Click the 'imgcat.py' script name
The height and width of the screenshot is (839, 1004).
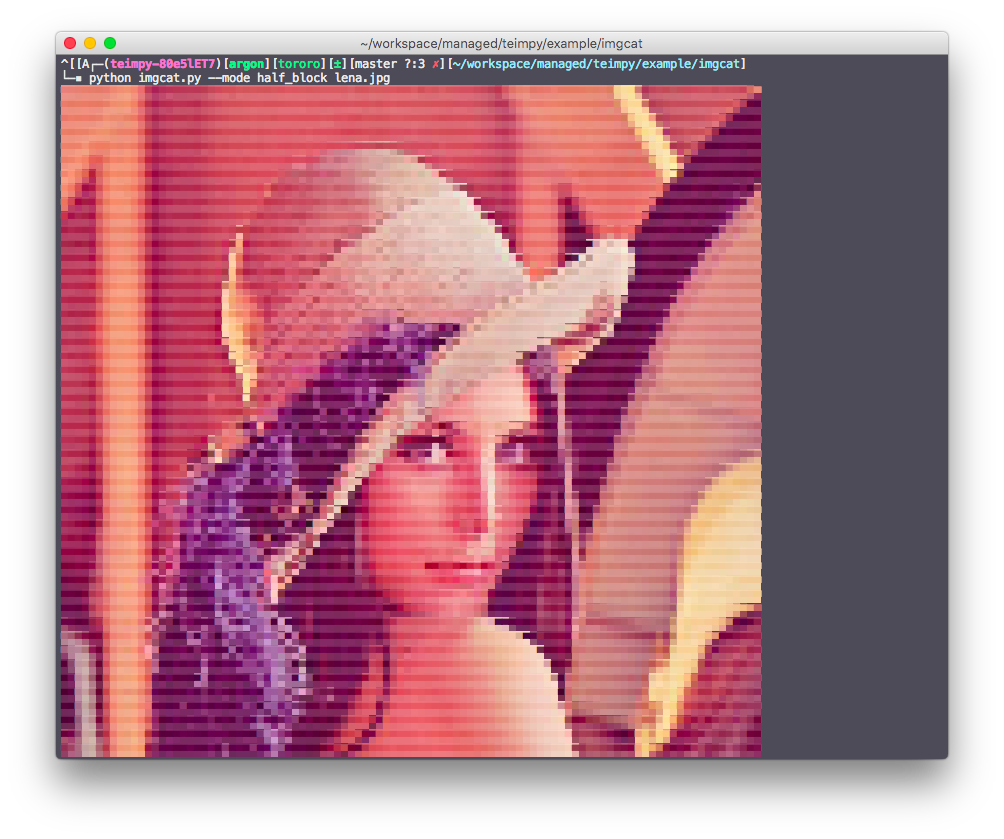tap(170, 78)
